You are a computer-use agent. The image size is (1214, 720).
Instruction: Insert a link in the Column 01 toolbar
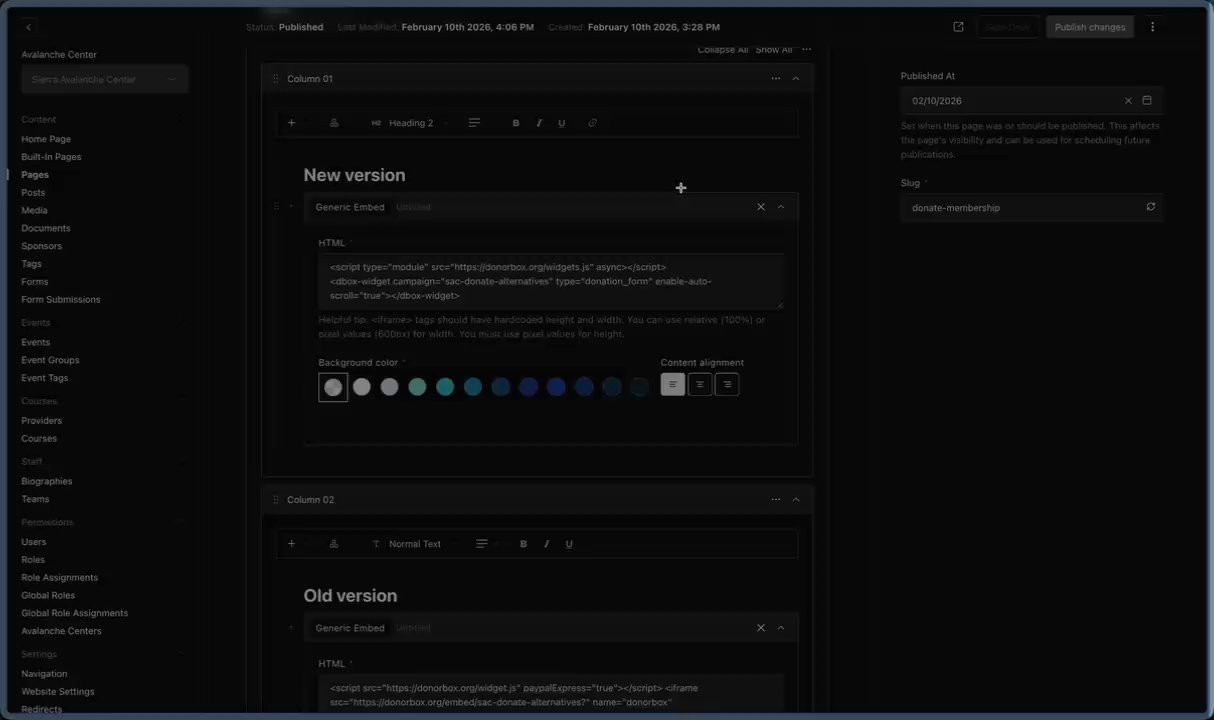point(592,123)
